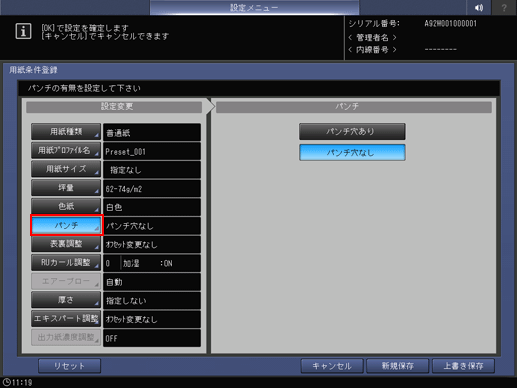Viewport: 517px width, 388px height.
Task: Click the 指定しない thickness value
Action: pos(152,301)
